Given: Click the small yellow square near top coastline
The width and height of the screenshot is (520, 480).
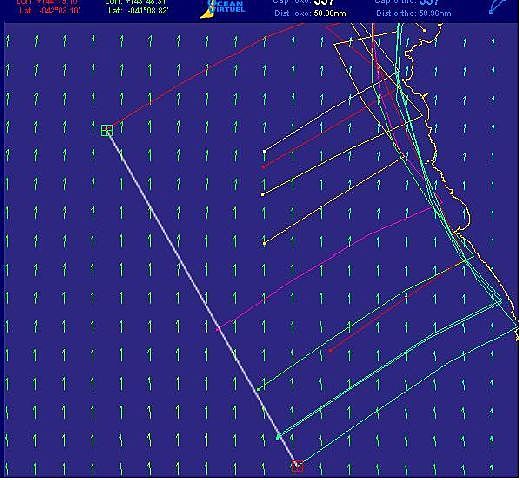Looking at the screenshot, I should (424, 31).
